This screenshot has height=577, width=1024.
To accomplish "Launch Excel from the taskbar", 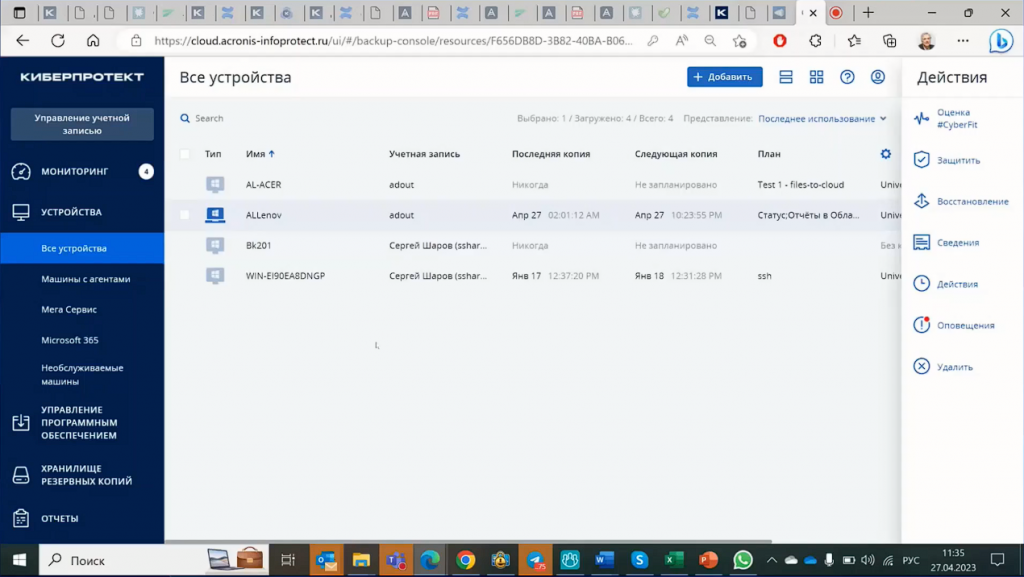I will click(x=673, y=560).
